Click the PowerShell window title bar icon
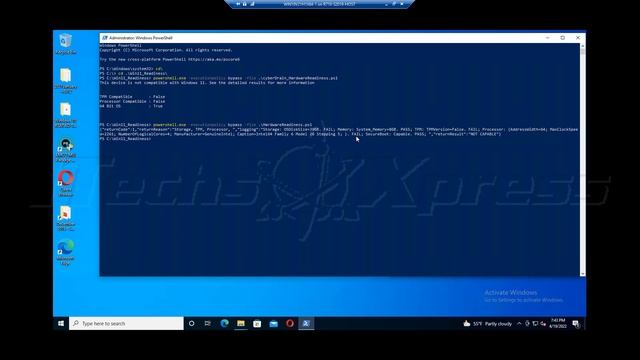 point(104,38)
